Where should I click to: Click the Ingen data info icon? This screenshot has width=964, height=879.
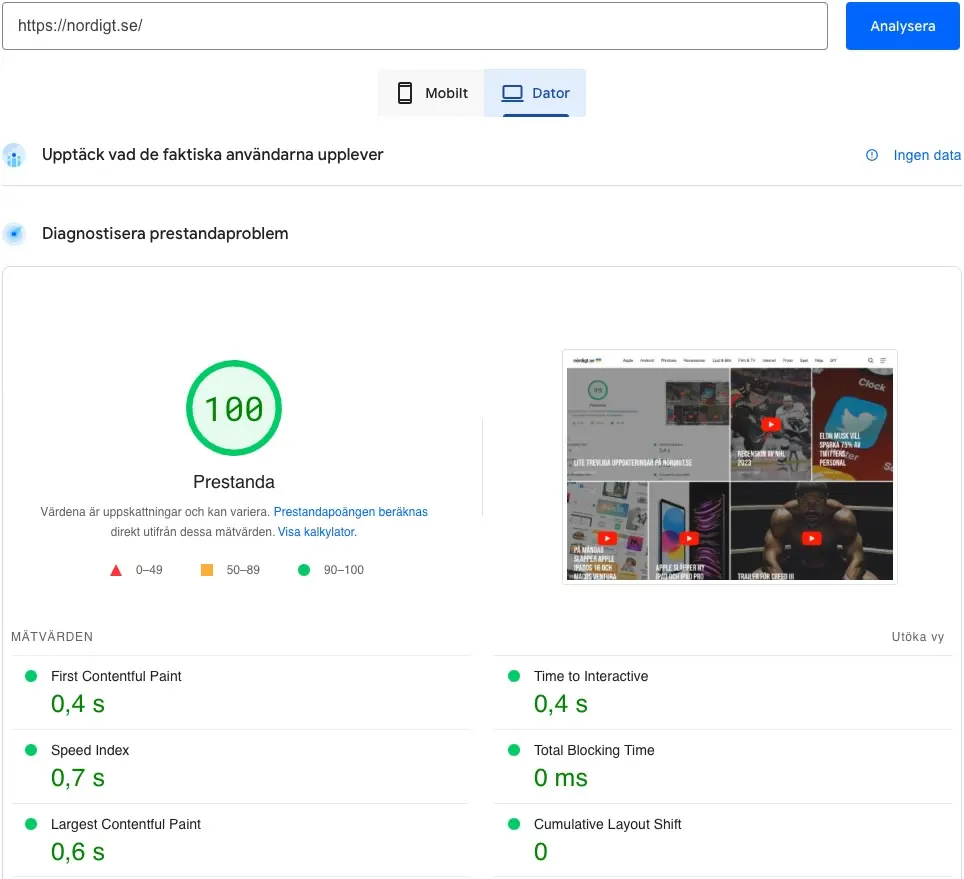[872, 155]
